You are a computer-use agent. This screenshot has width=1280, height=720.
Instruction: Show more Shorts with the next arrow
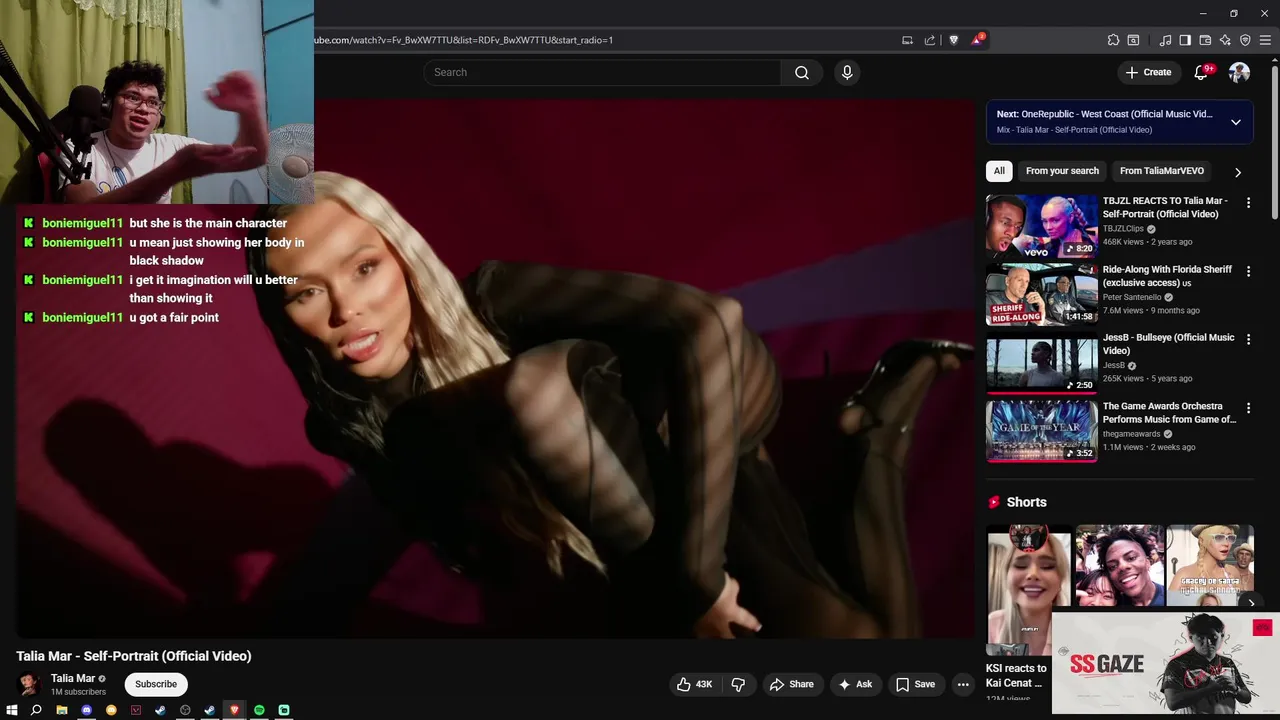(x=1251, y=602)
